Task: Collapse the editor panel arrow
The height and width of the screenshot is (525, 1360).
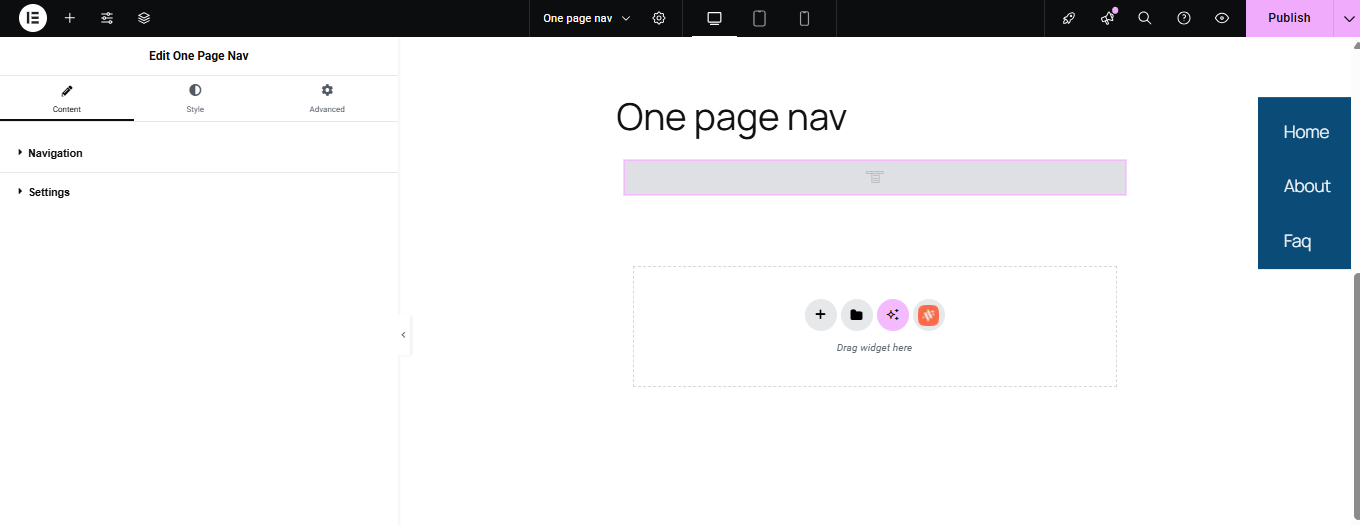Action: coord(404,335)
